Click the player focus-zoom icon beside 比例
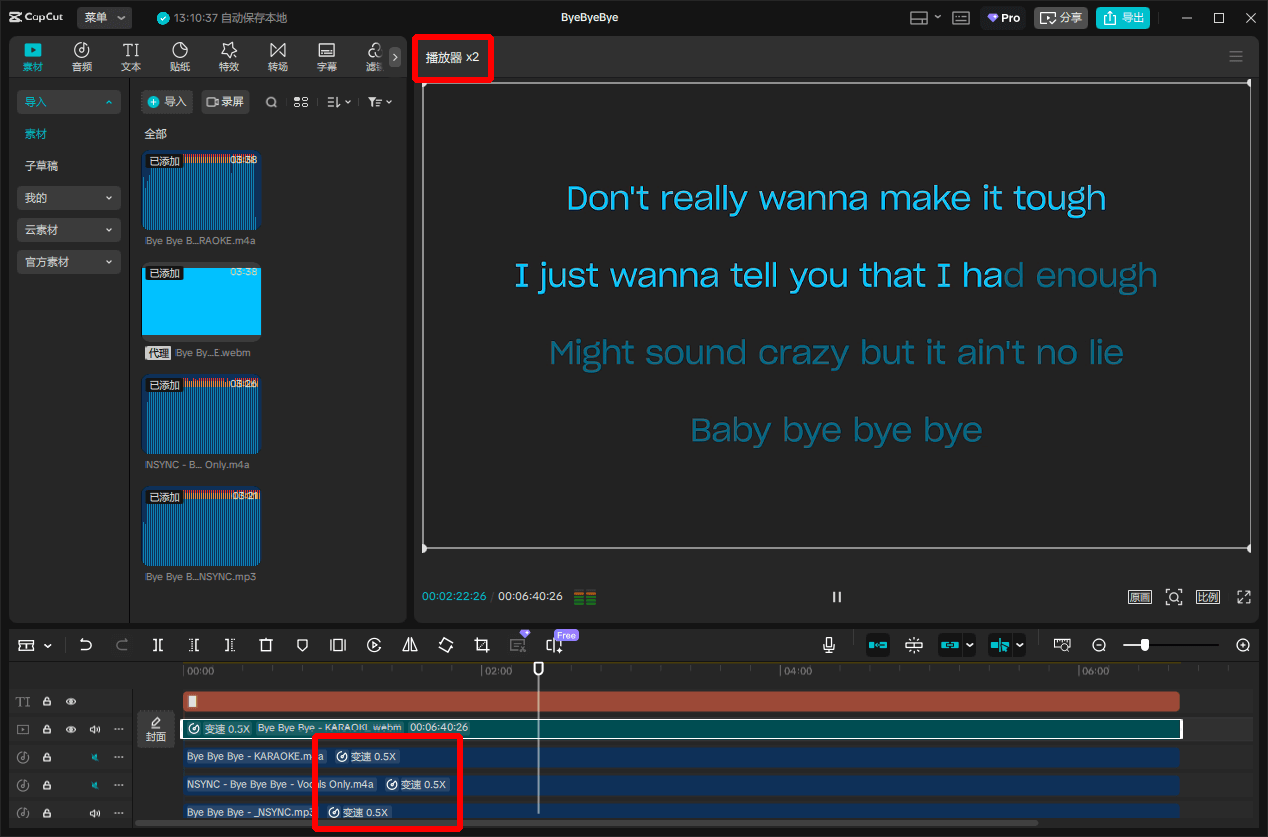 point(1174,597)
